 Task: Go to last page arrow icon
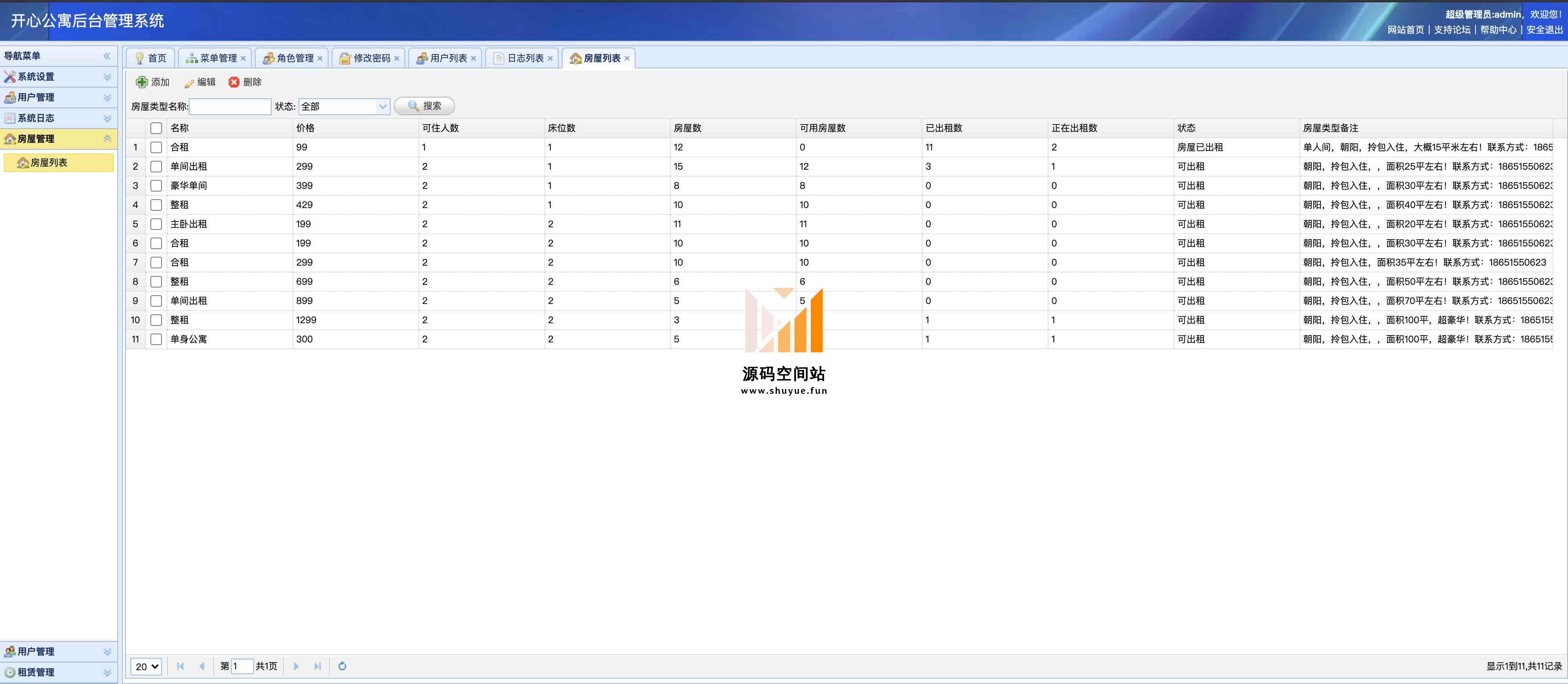click(317, 666)
